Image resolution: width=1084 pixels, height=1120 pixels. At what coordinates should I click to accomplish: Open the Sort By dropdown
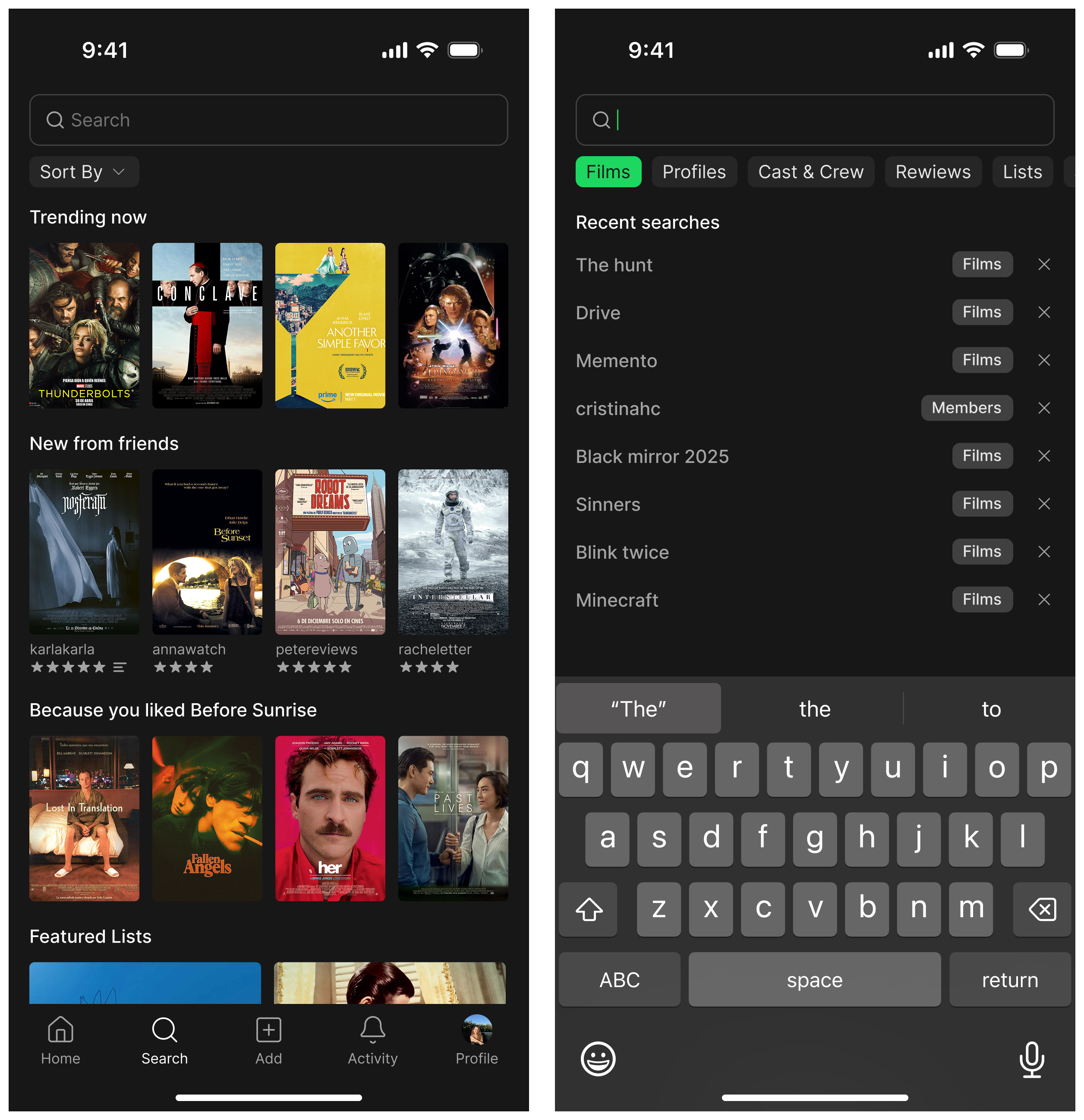tap(83, 171)
